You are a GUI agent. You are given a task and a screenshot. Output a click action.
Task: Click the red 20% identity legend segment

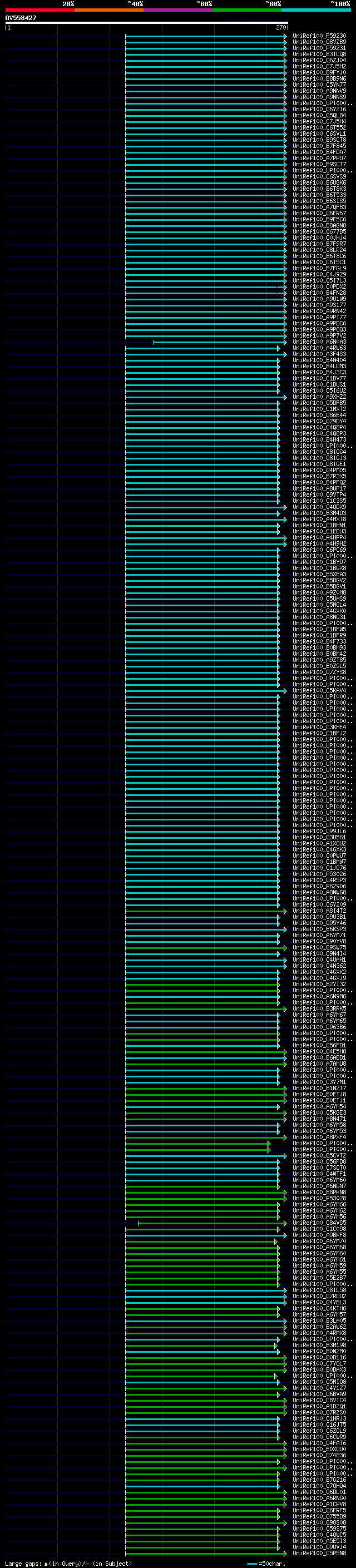click(x=39, y=10)
